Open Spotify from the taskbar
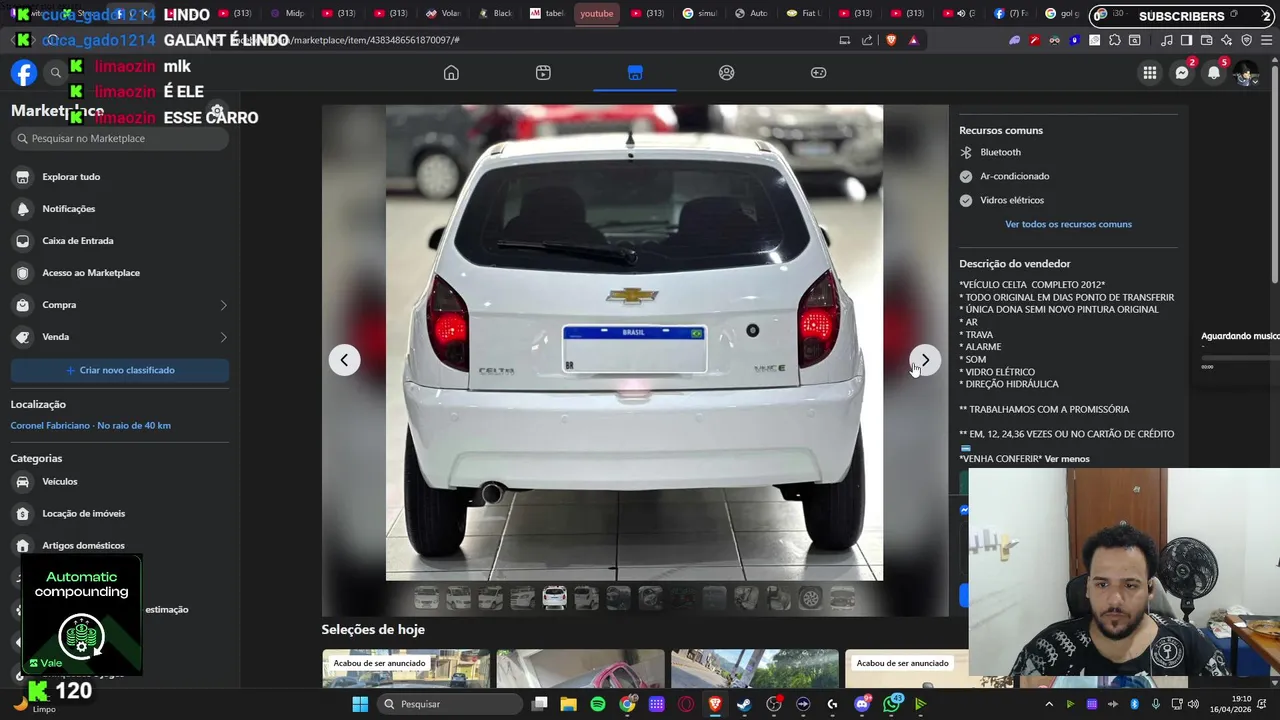 click(x=598, y=704)
